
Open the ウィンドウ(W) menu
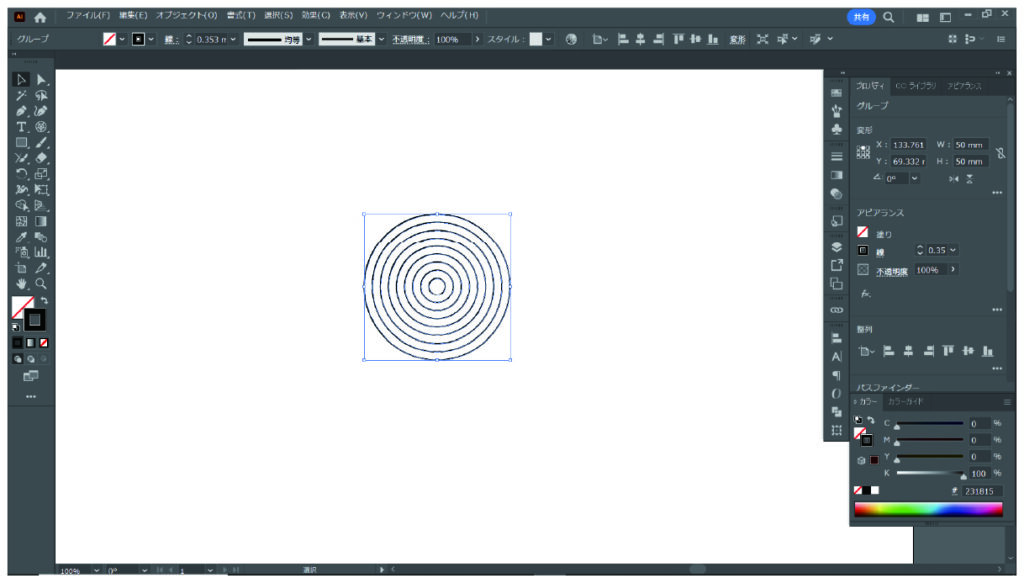click(404, 15)
